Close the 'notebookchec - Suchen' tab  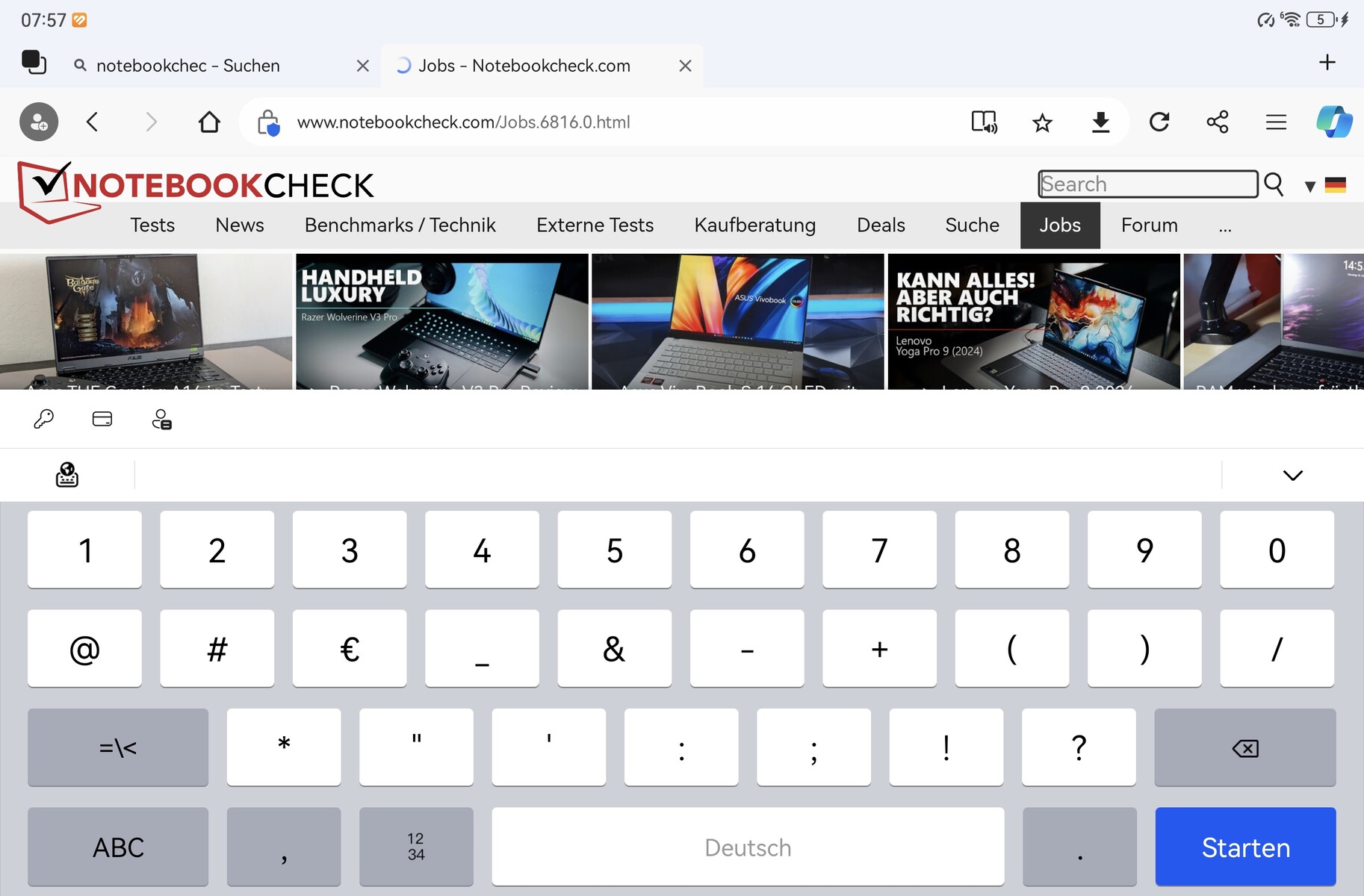click(x=363, y=66)
